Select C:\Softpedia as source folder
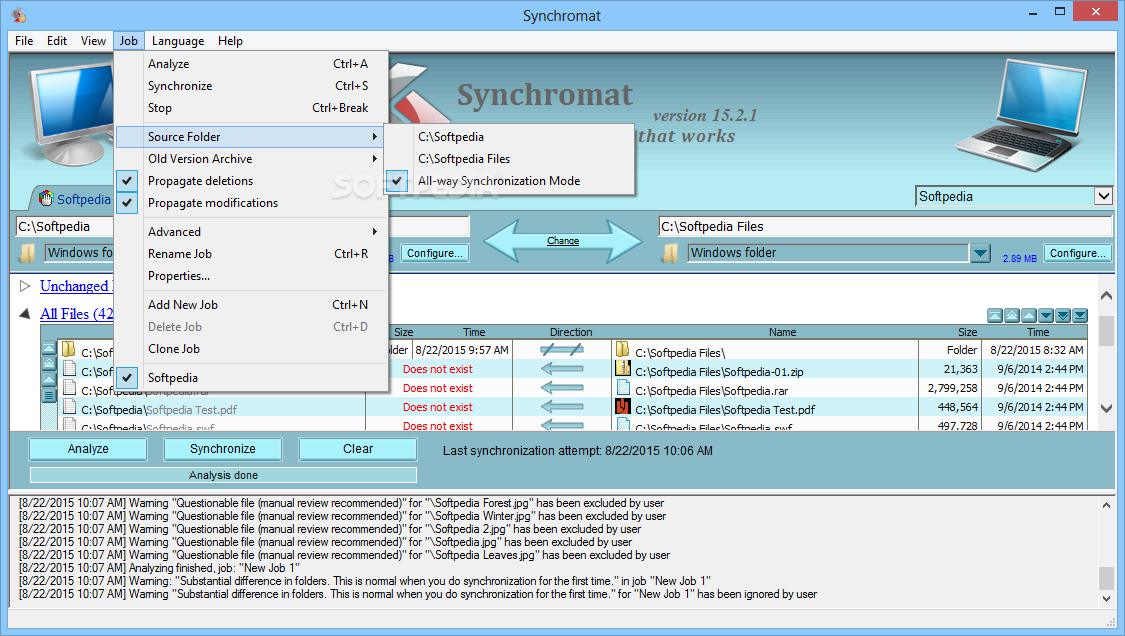The image size is (1125, 636). tap(509, 136)
